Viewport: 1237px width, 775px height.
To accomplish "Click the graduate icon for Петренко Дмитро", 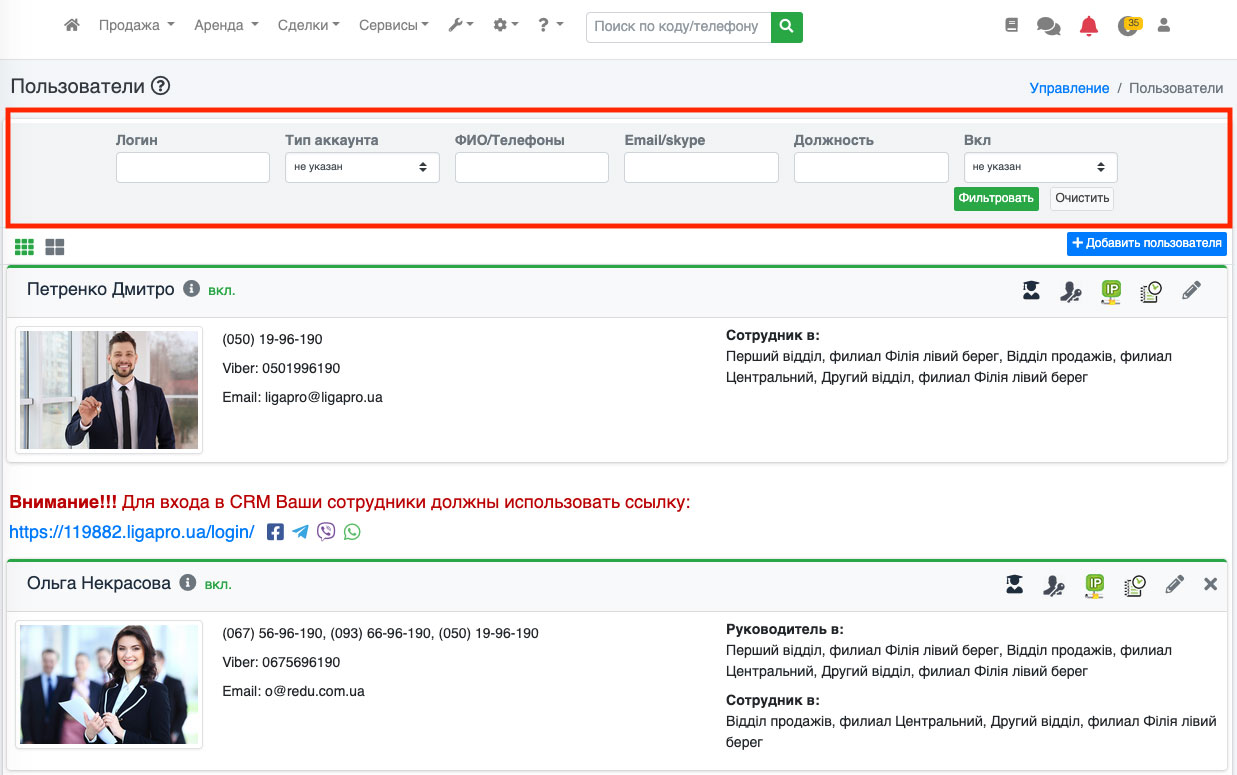I will point(1031,291).
